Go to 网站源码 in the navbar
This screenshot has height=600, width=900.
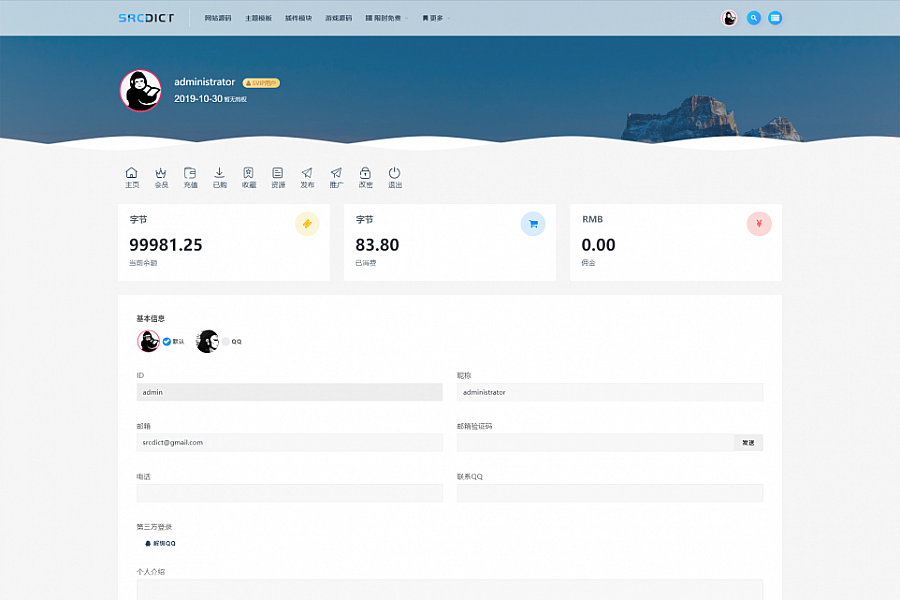(218, 18)
